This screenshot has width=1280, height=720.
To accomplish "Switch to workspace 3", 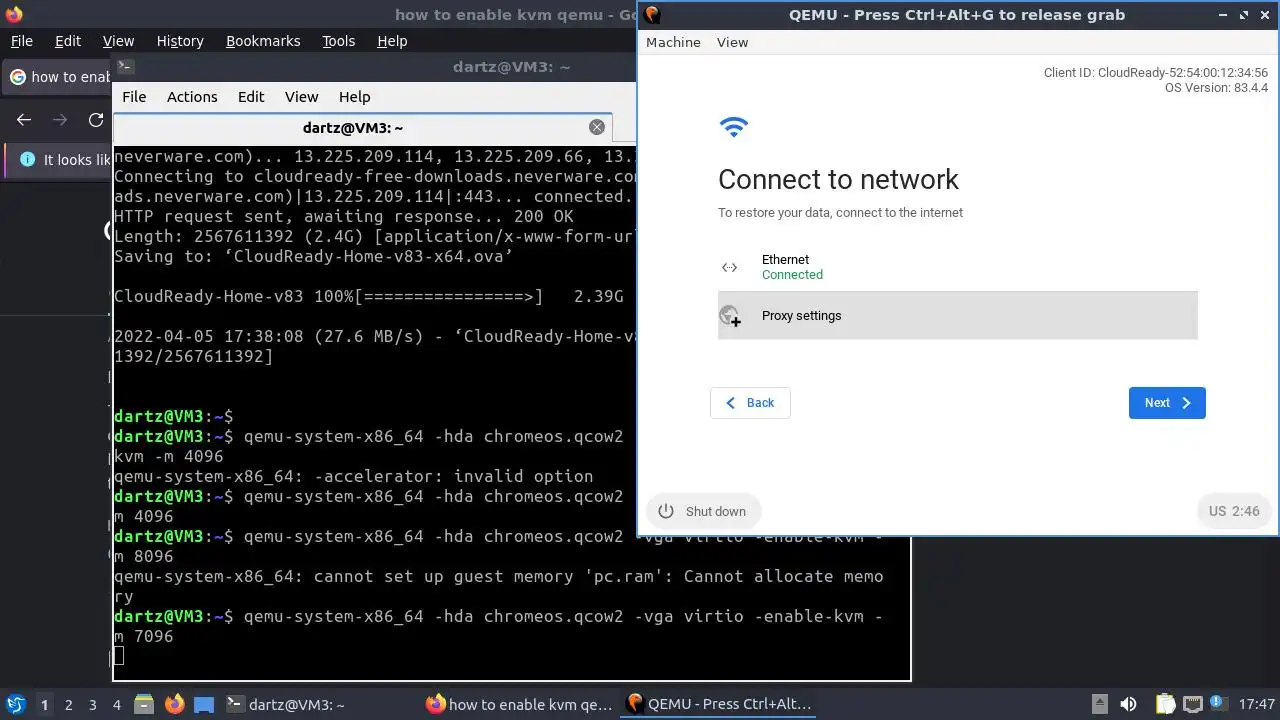I will click(92, 705).
